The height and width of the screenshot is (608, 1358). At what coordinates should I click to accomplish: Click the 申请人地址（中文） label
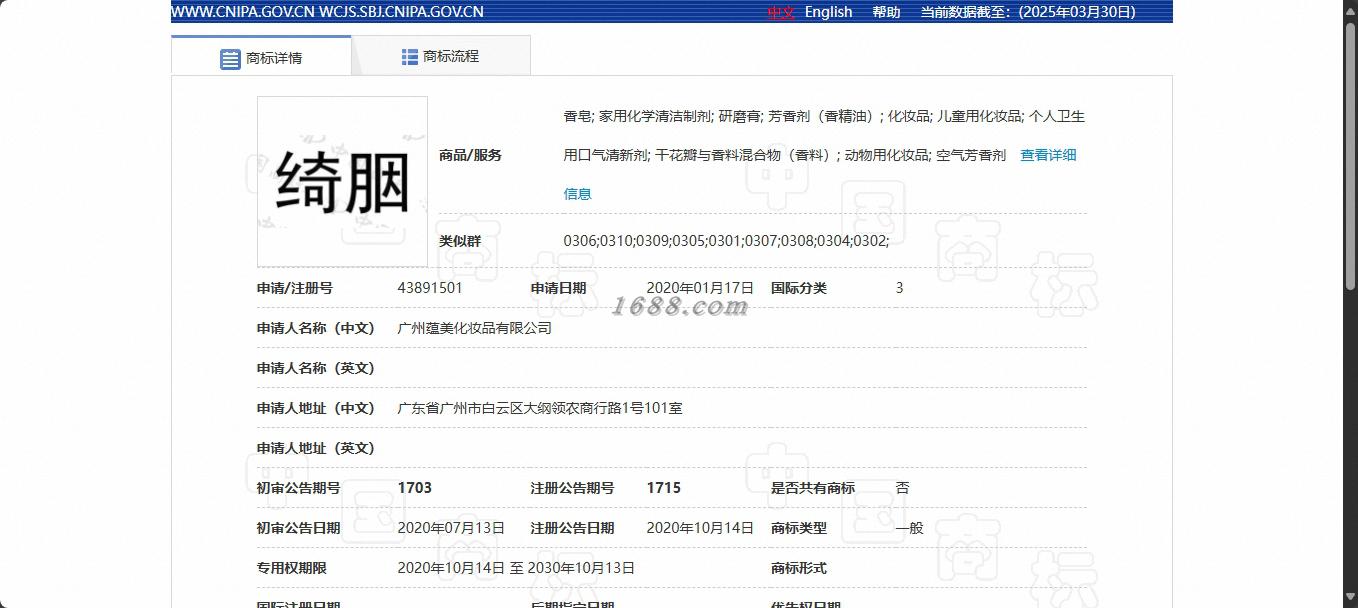click(316, 408)
